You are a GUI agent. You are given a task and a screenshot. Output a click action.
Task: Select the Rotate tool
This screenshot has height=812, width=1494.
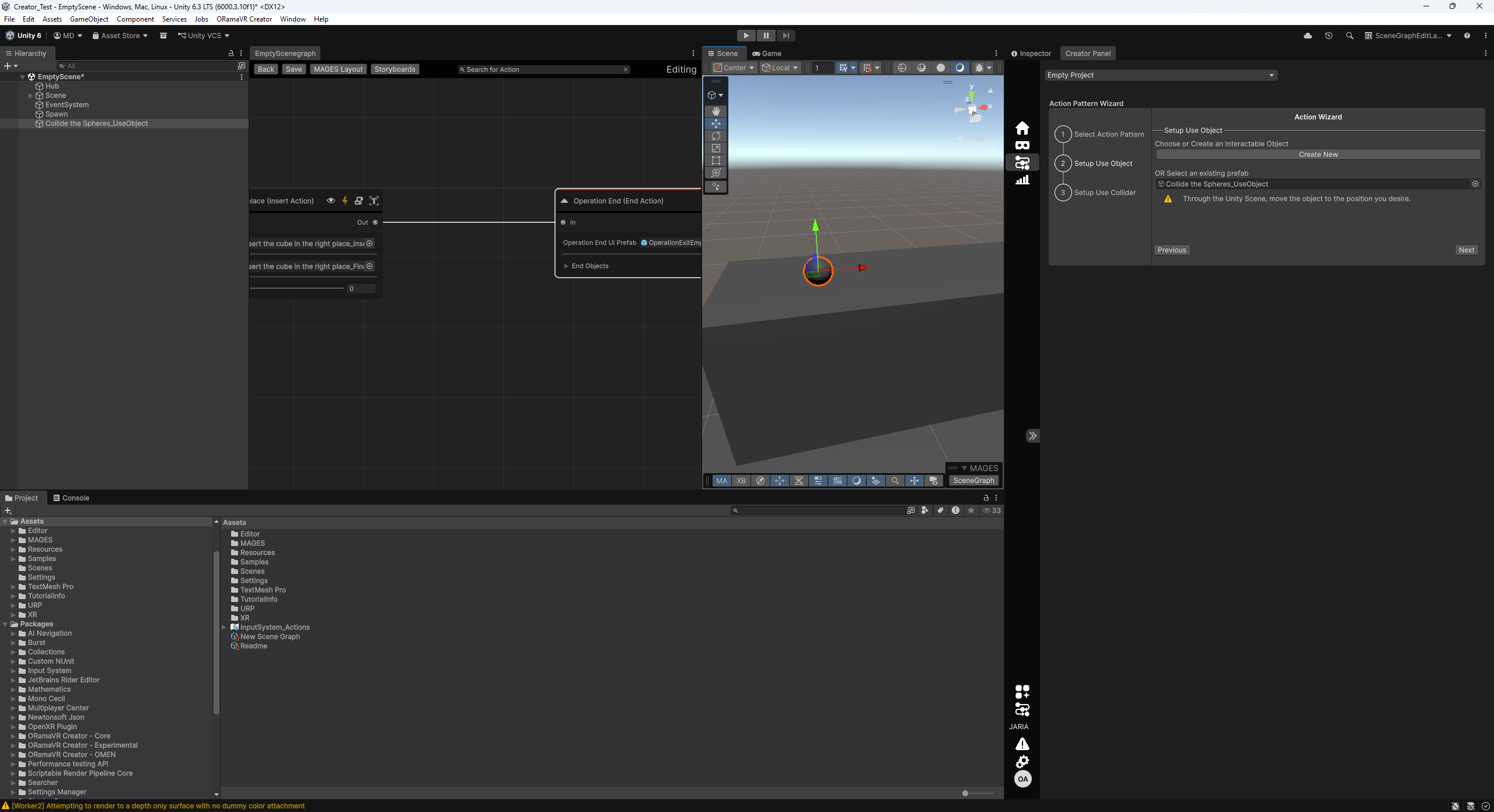716,136
